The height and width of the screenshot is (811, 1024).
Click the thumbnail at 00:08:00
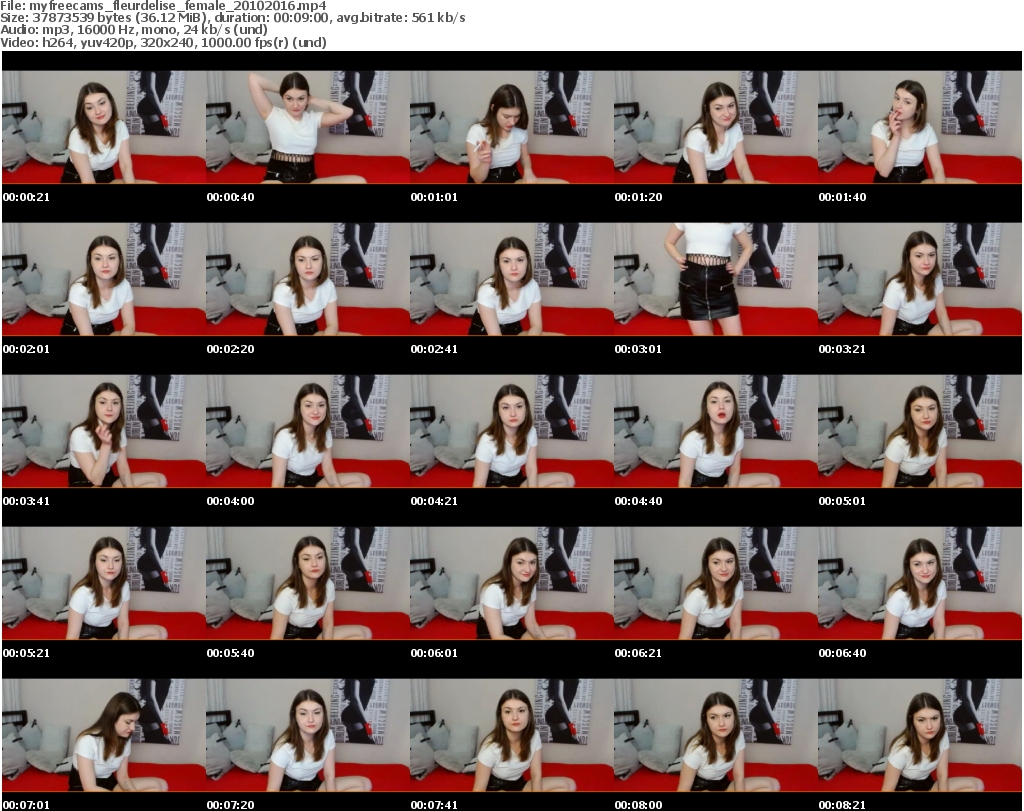716,735
